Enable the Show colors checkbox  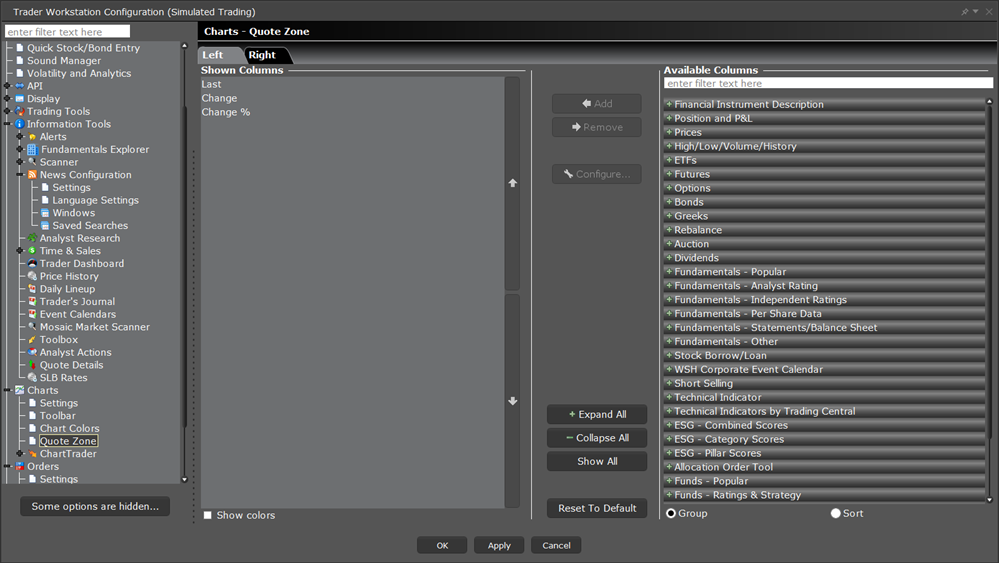(x=208, y=515)
